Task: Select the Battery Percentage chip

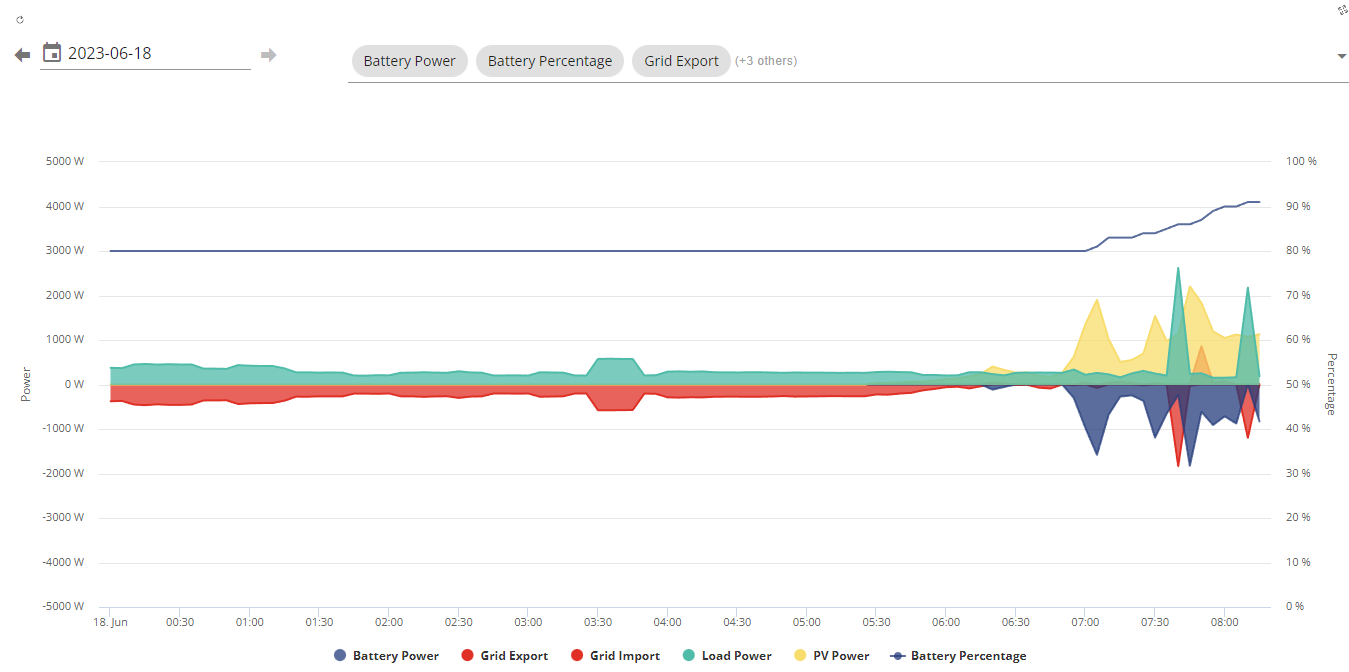Action: [550, 61]
